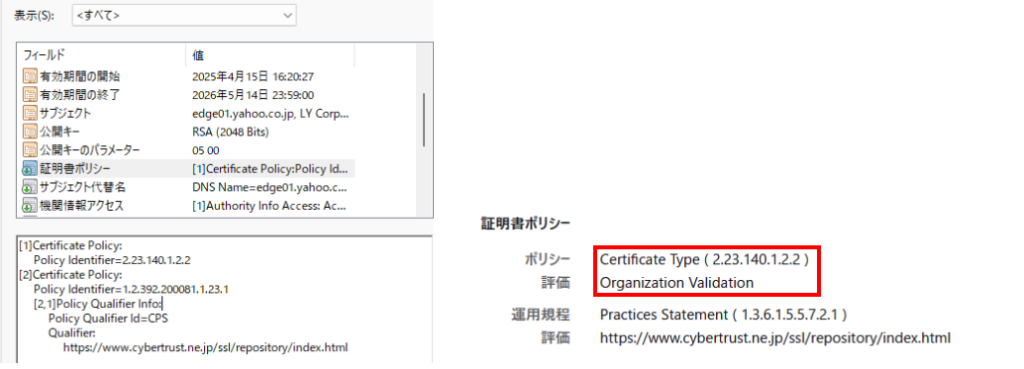The height and width of the screenshot is (369, 1024).
Task: Select the 有効期間の開始 field icon
Action: [x=30, y=76]
